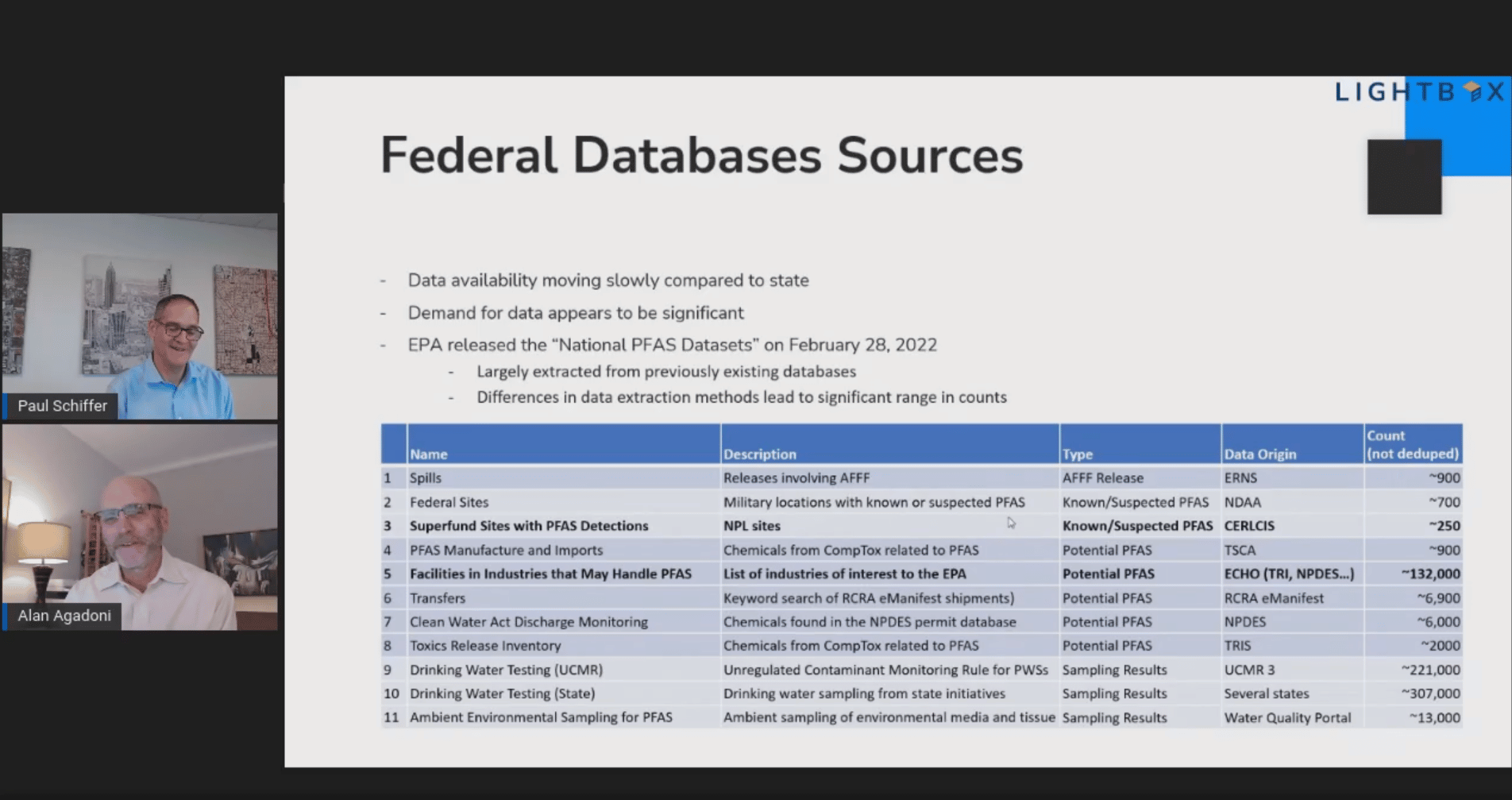Click the 'Federal Databases Sources' slide title

pyautogui.click(x=702, y=155)
